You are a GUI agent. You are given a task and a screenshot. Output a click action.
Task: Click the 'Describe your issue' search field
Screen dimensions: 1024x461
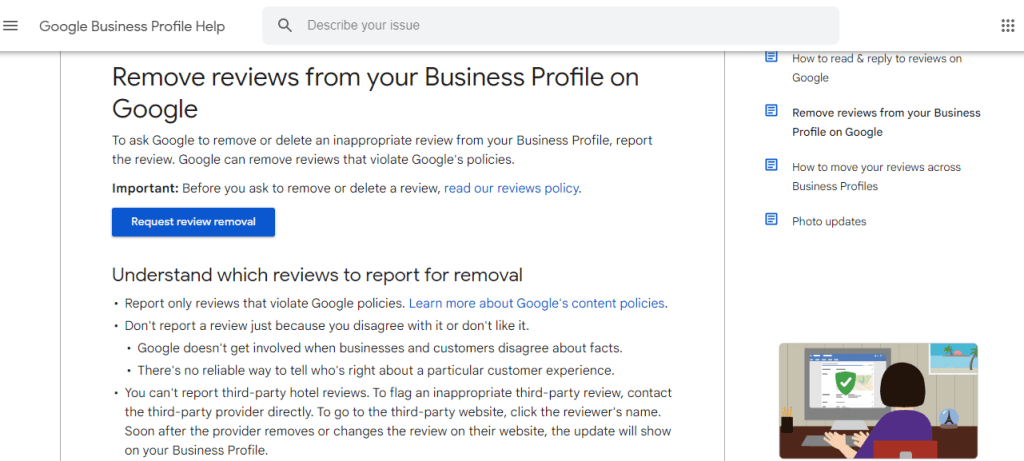click(x=551, y=25)
